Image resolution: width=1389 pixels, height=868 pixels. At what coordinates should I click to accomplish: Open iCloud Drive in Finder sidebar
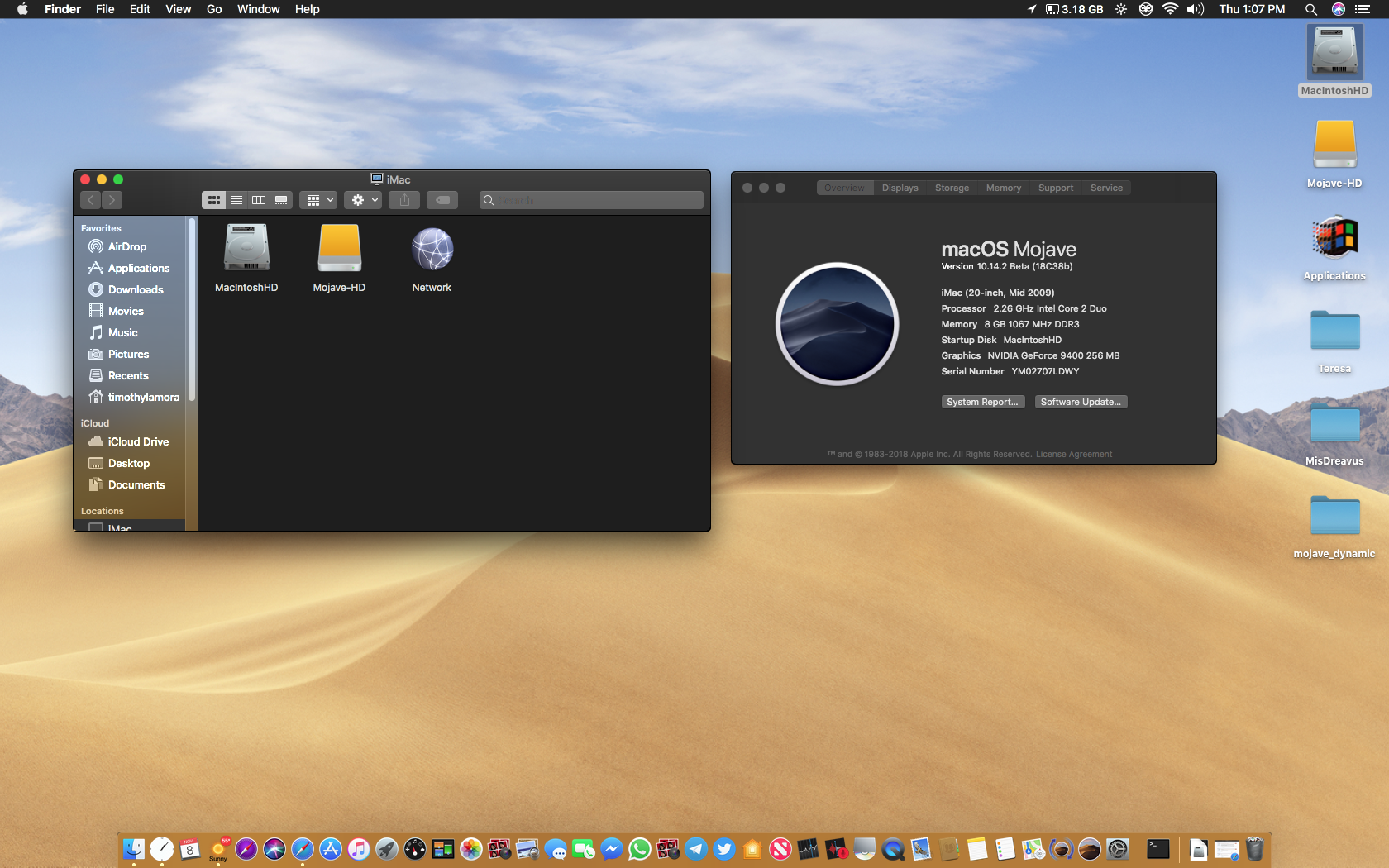click(128, 441)
